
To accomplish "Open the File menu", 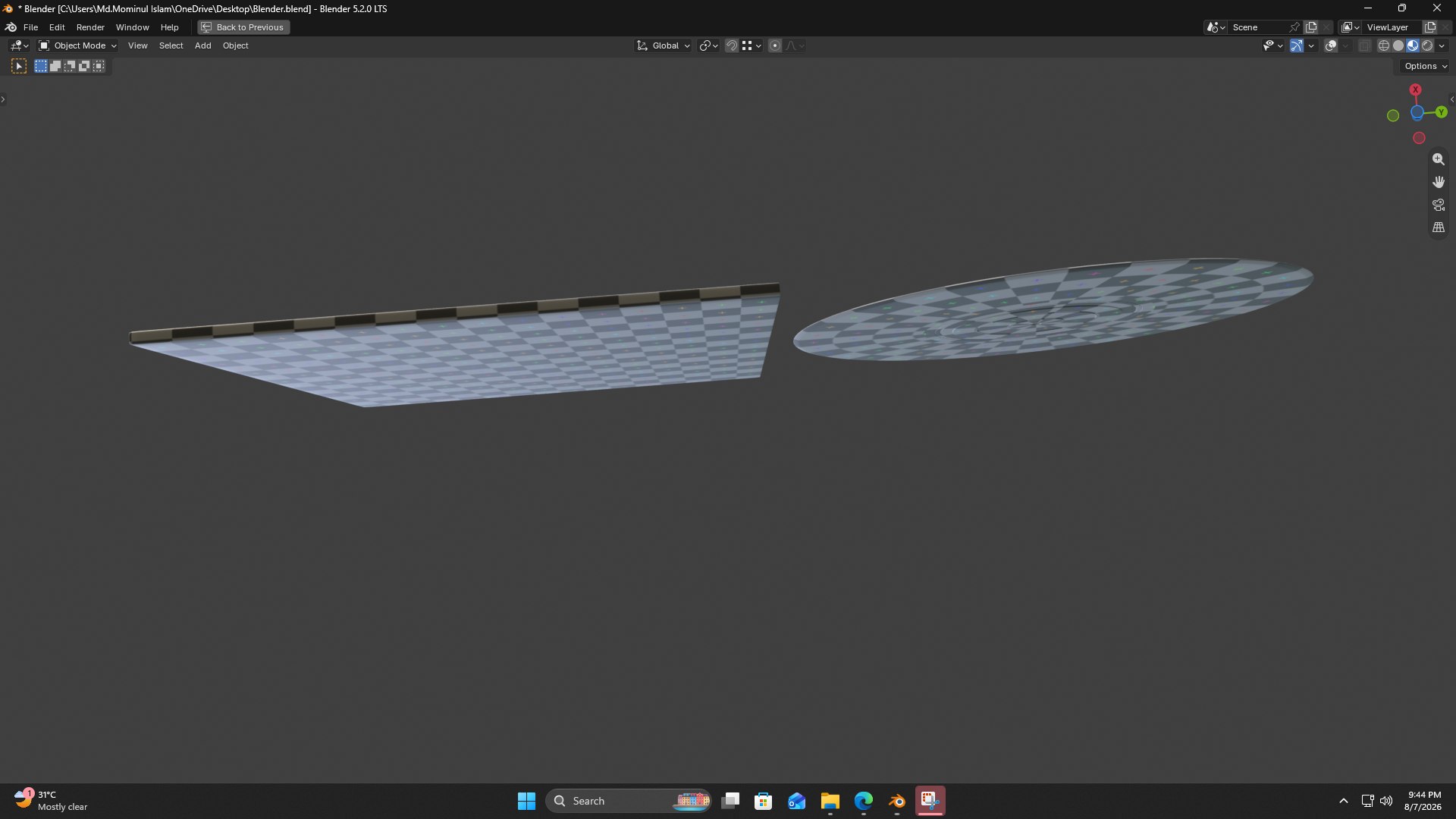I will pos(30,27).
